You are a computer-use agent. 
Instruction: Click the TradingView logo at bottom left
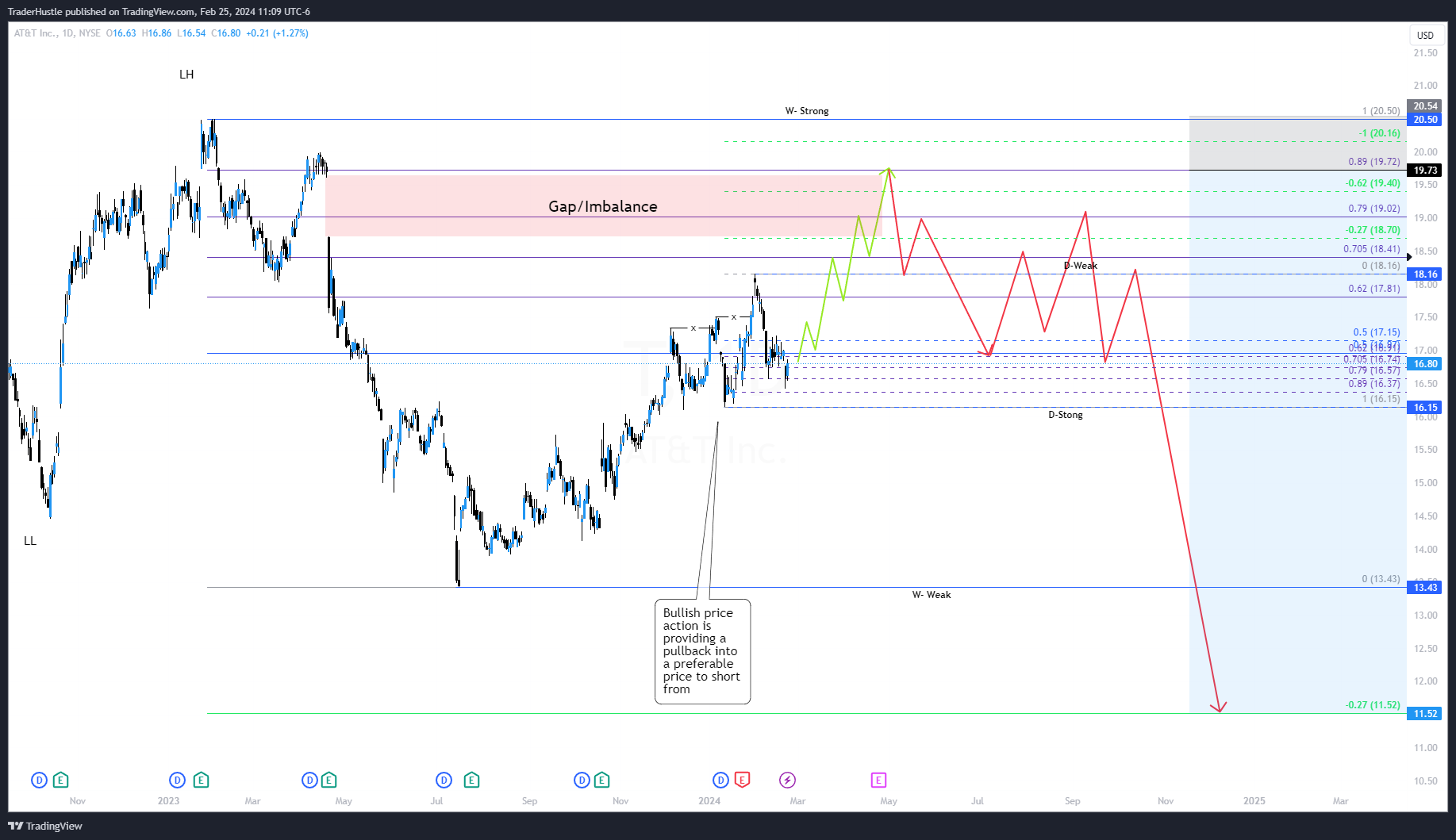pyautogui.click(x=45, y=826)
